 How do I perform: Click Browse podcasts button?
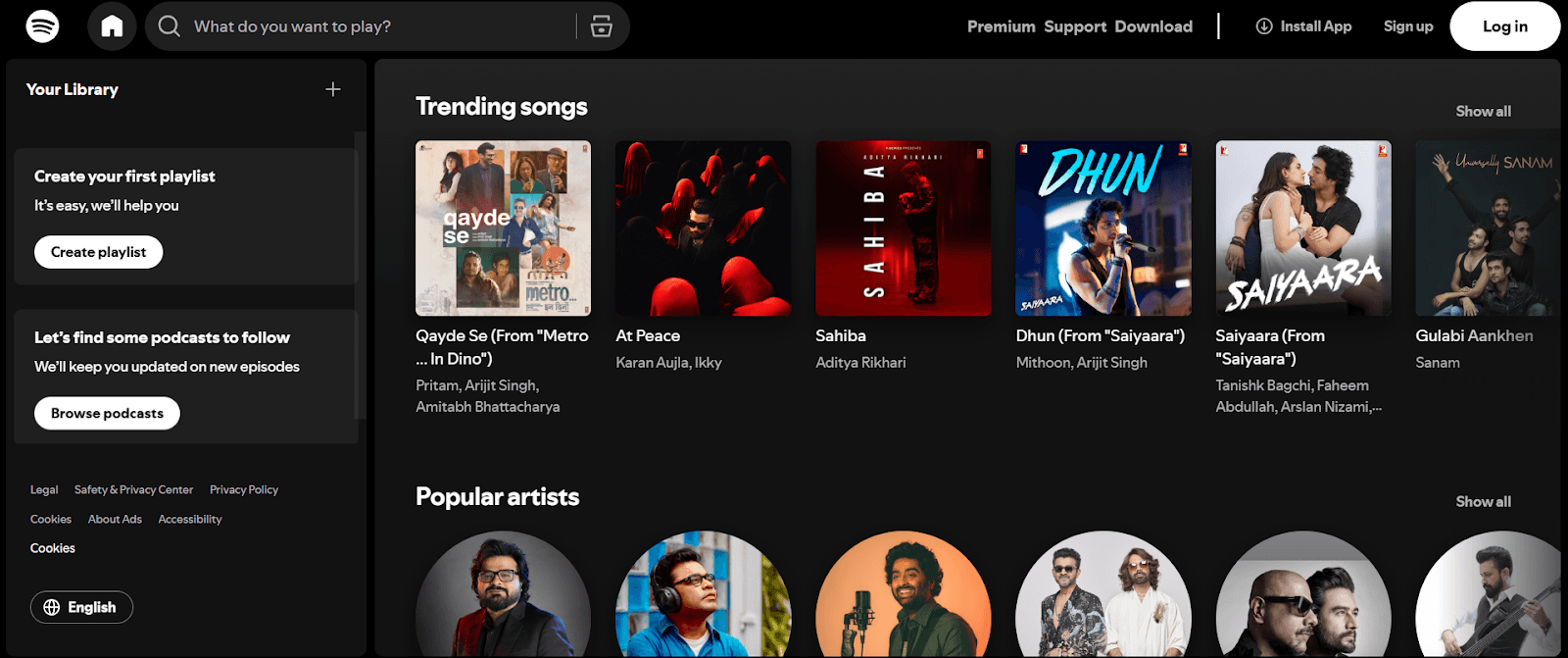(107, 413)
